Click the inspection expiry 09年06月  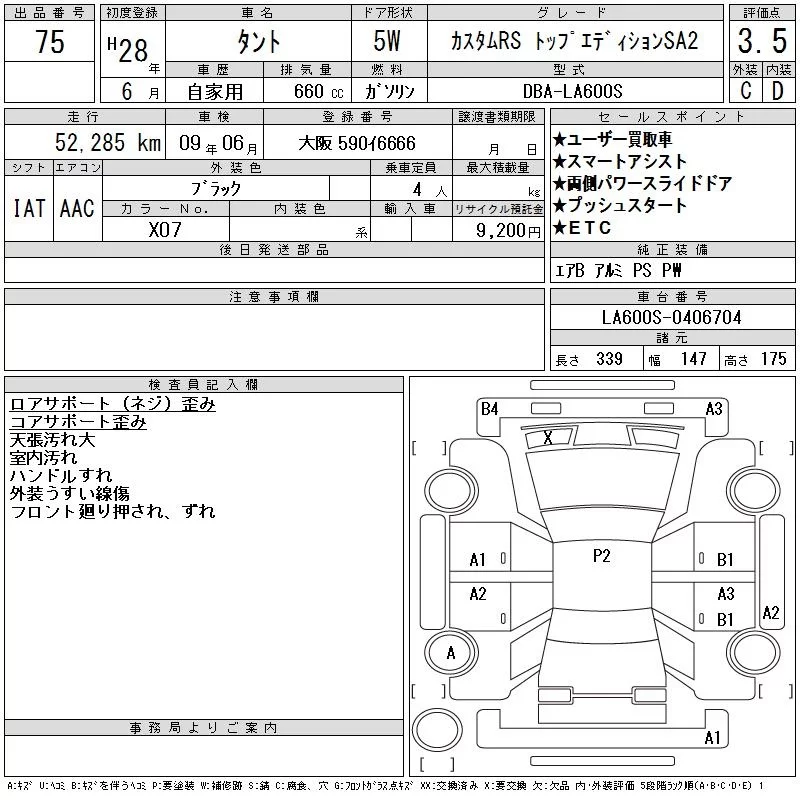pos(218,144)
